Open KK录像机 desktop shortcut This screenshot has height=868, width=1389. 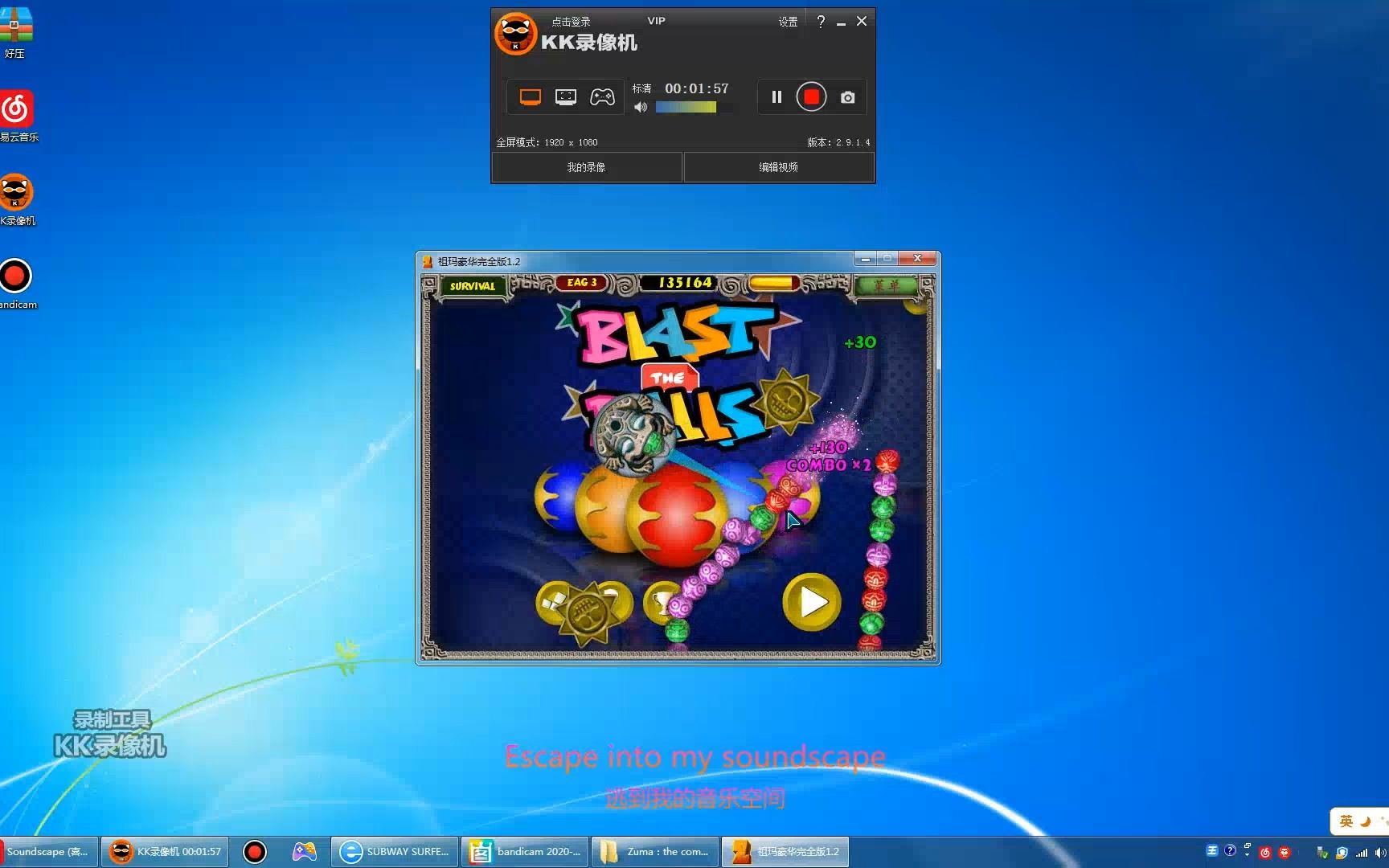[x=16, y=199]
